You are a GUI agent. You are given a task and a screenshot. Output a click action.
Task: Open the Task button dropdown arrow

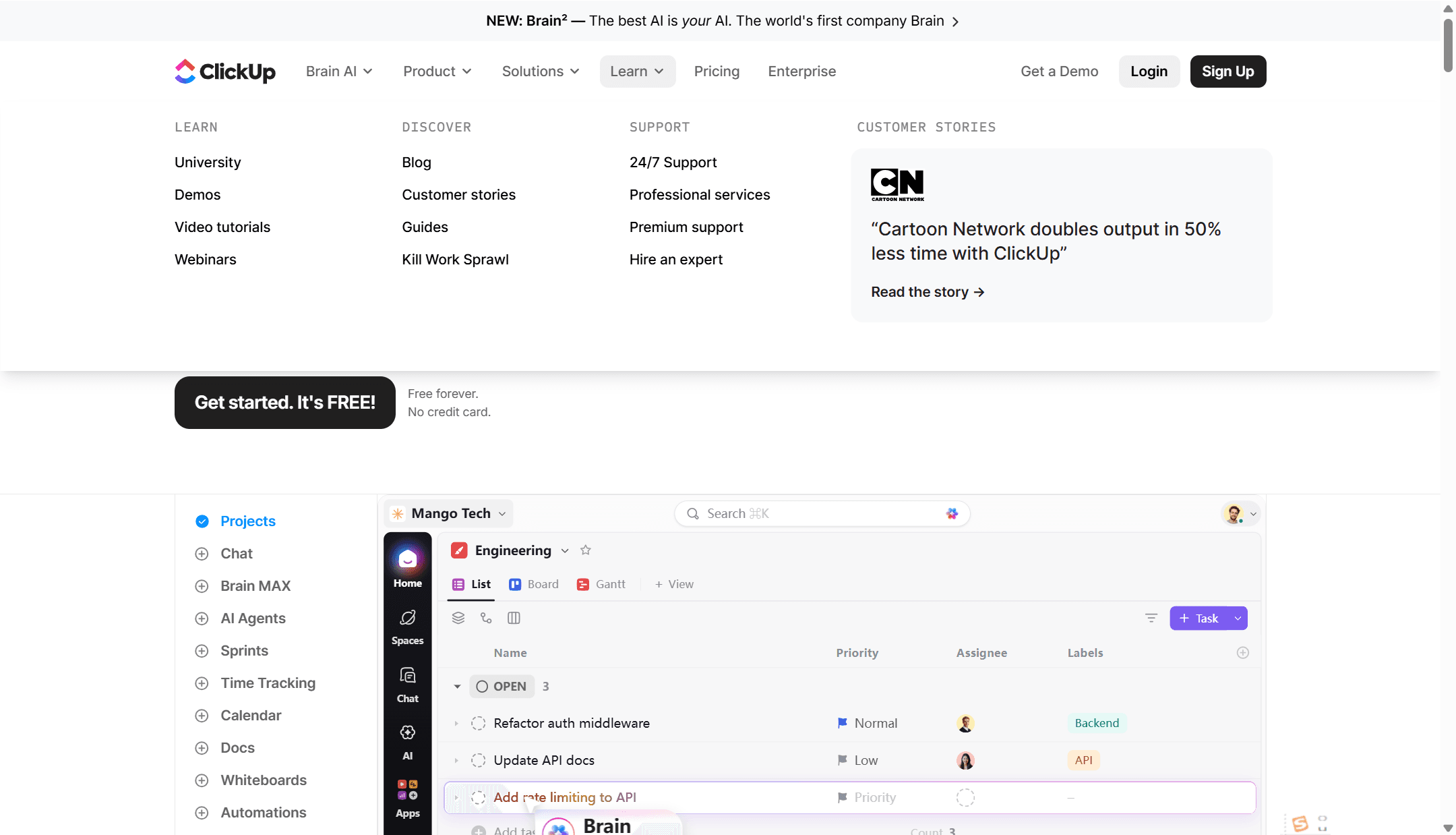click(1238, 618)
